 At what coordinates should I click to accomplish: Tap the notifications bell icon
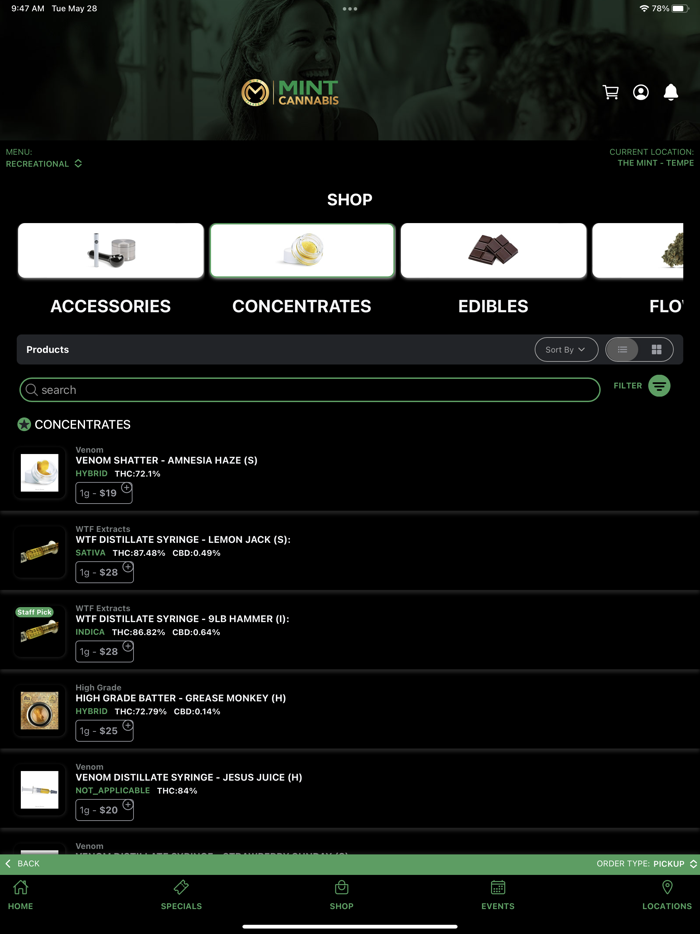[x=671, y=92]
